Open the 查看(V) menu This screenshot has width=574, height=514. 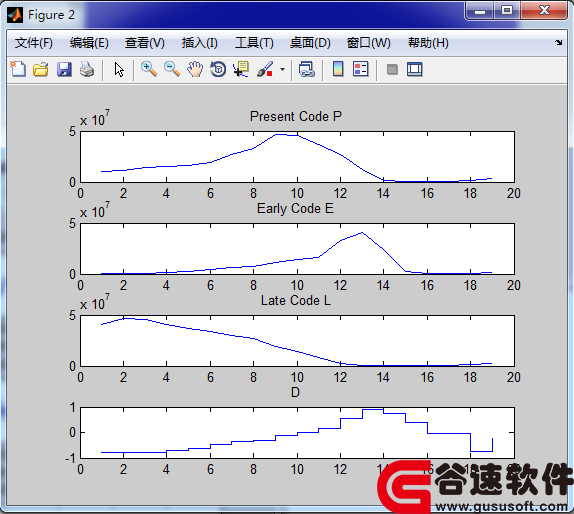145,43
